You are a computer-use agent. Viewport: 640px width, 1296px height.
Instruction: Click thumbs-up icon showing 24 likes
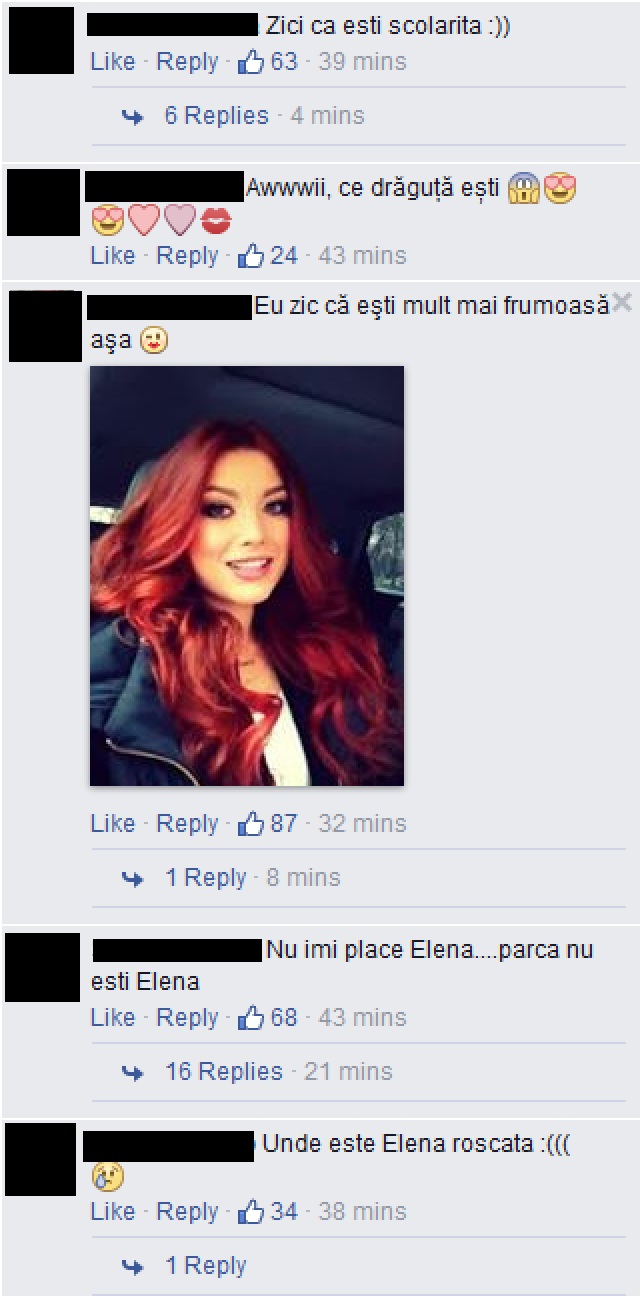coord(250,256)
